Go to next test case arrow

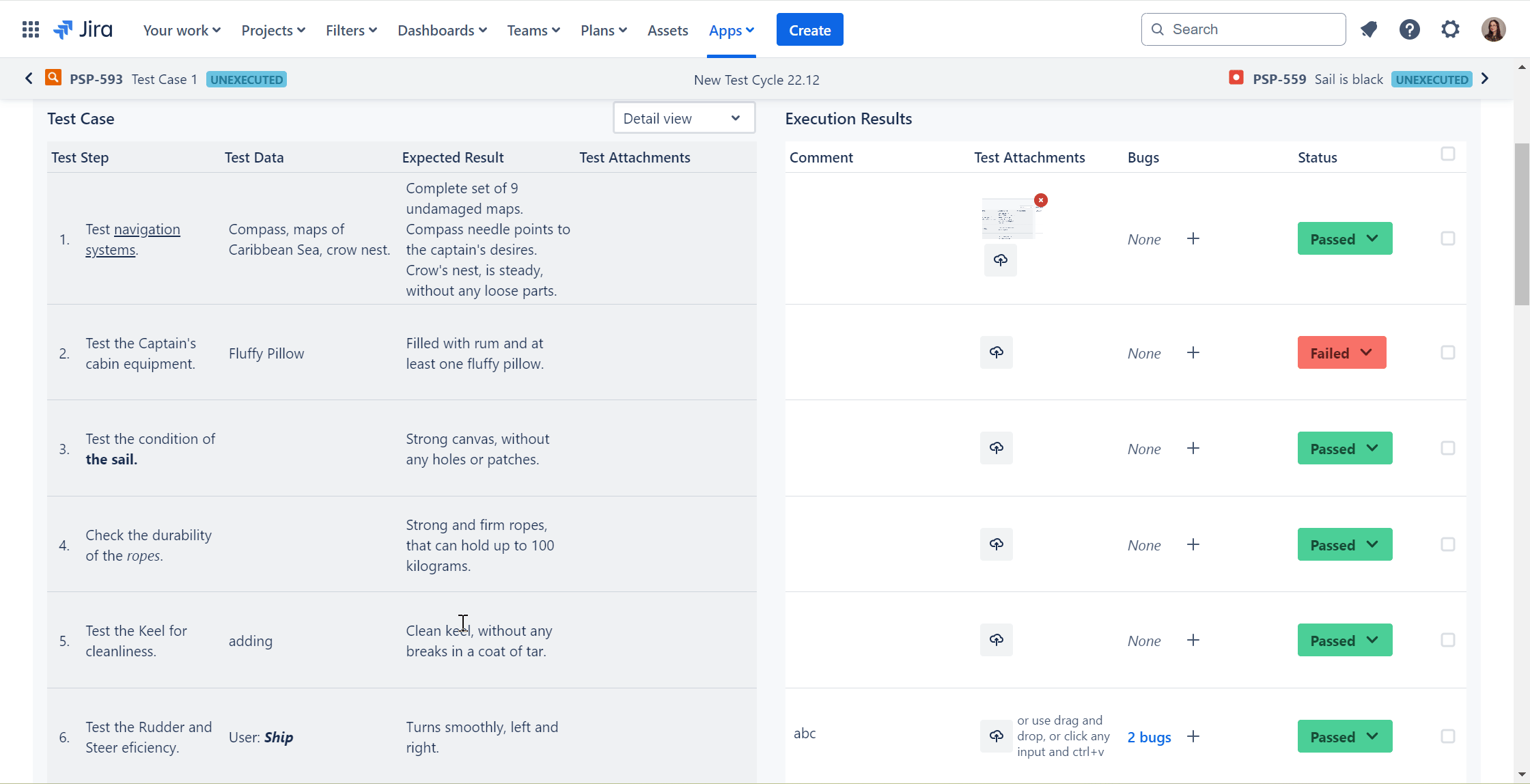click(1485, 79)
